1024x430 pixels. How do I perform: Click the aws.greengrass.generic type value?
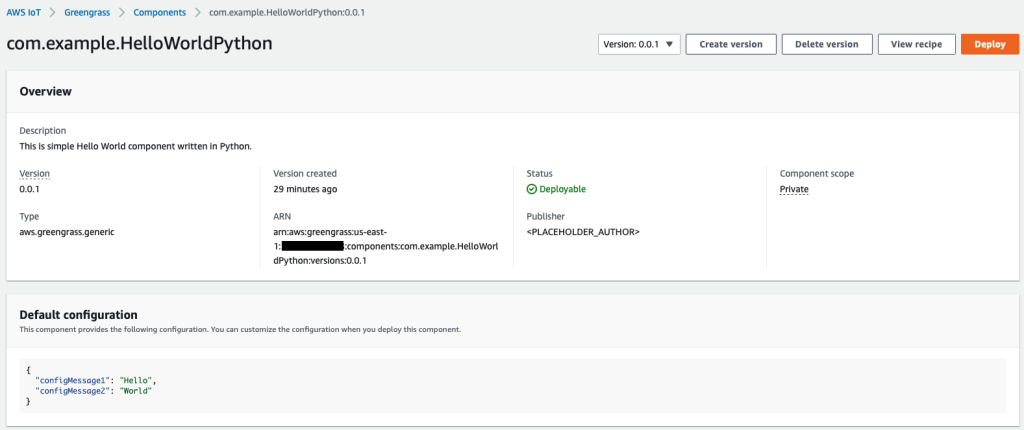67,231
